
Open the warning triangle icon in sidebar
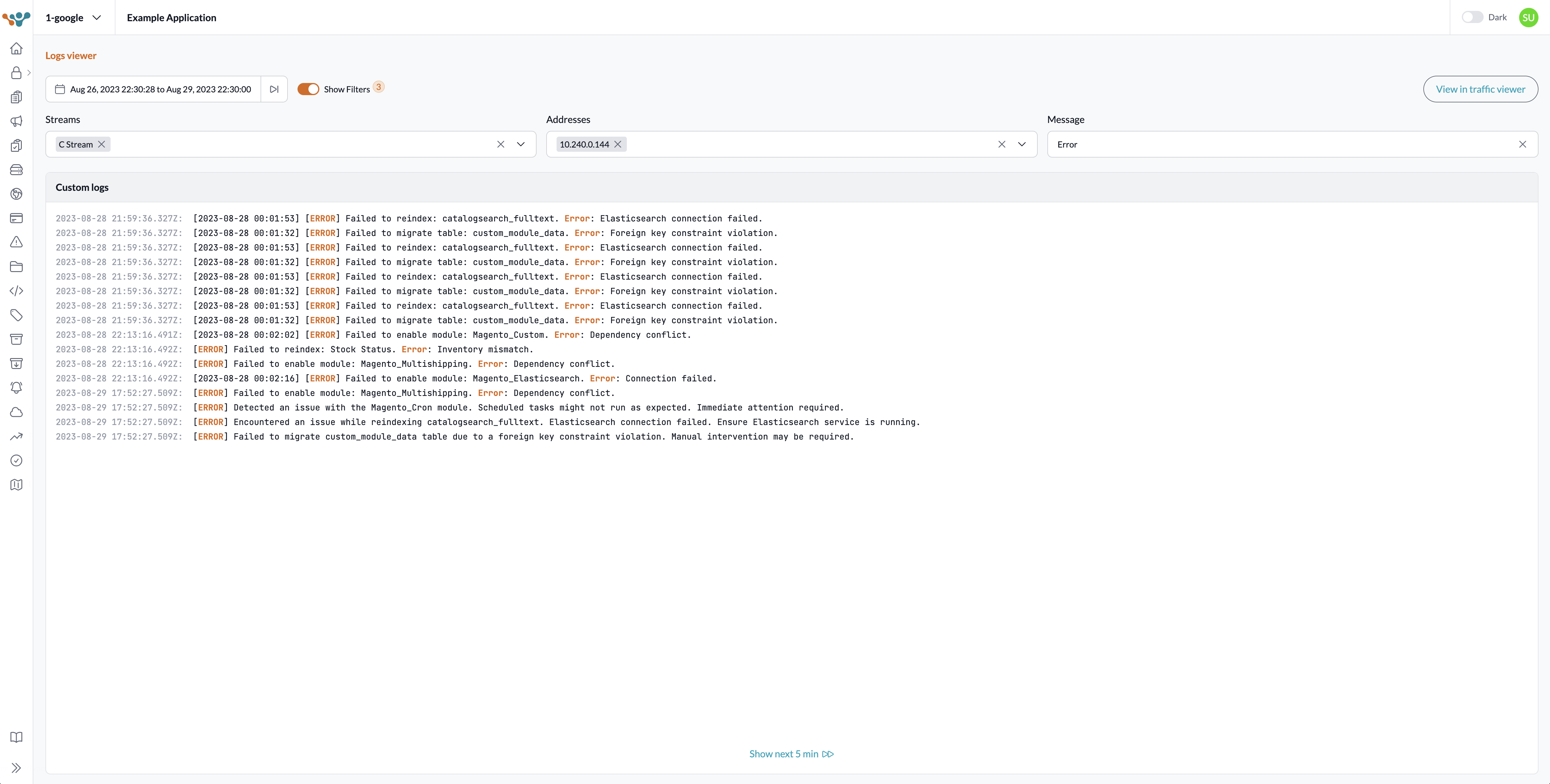[x=16, y=242]
